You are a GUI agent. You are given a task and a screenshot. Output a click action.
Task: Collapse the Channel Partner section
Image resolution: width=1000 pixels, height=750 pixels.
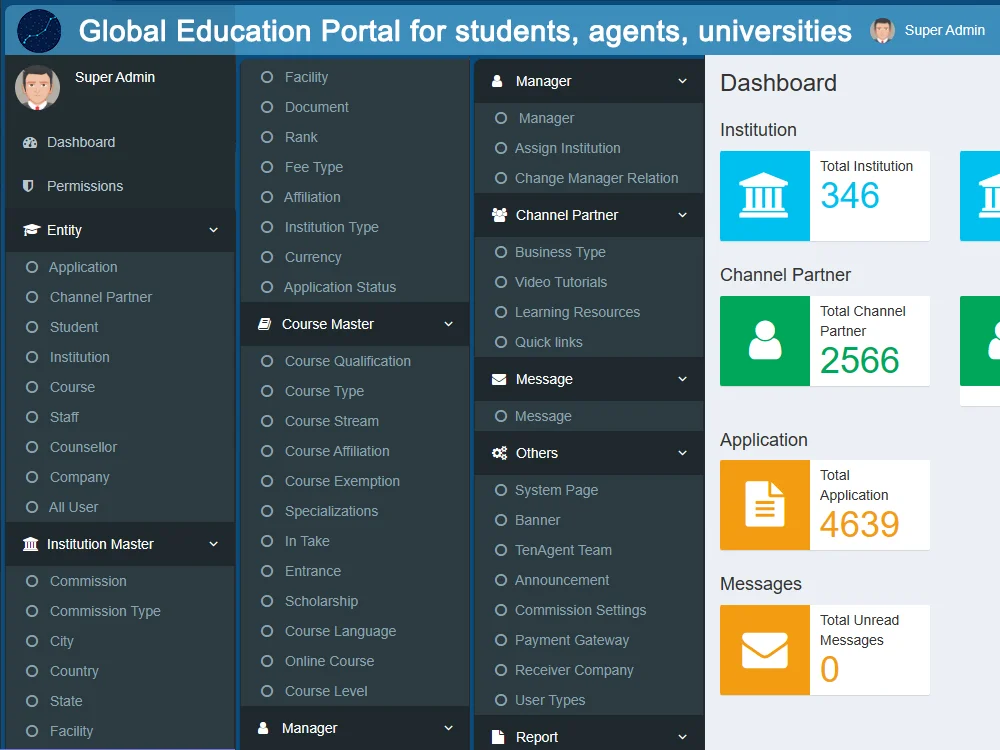pos(683,215)
